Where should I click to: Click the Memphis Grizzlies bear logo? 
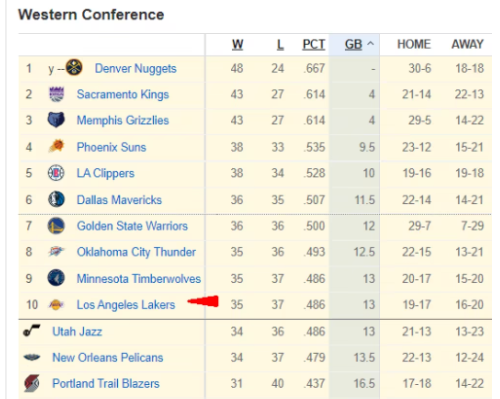click(56, 120)
